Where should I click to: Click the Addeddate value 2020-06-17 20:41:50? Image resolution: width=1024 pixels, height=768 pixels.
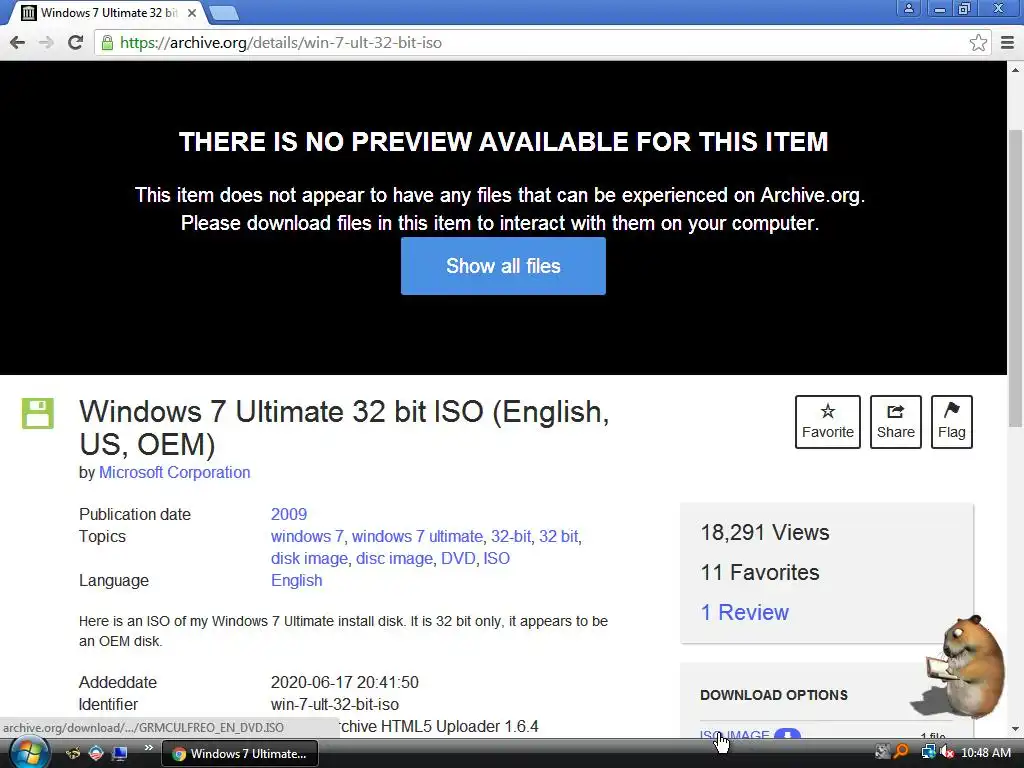(x=345, y=682)
